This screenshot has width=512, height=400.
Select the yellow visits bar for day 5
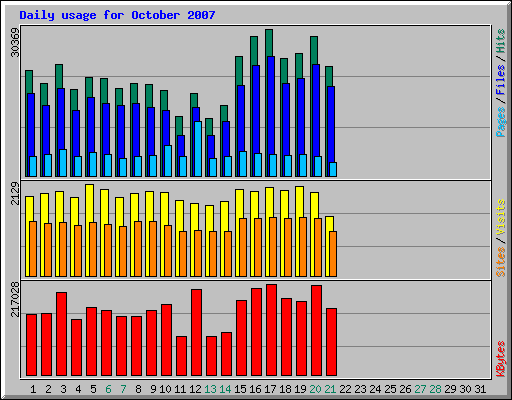tap(89, 203)
